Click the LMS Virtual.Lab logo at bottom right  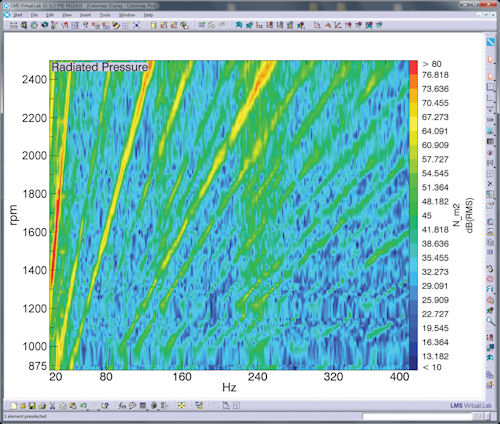click(x=471, y=406)
